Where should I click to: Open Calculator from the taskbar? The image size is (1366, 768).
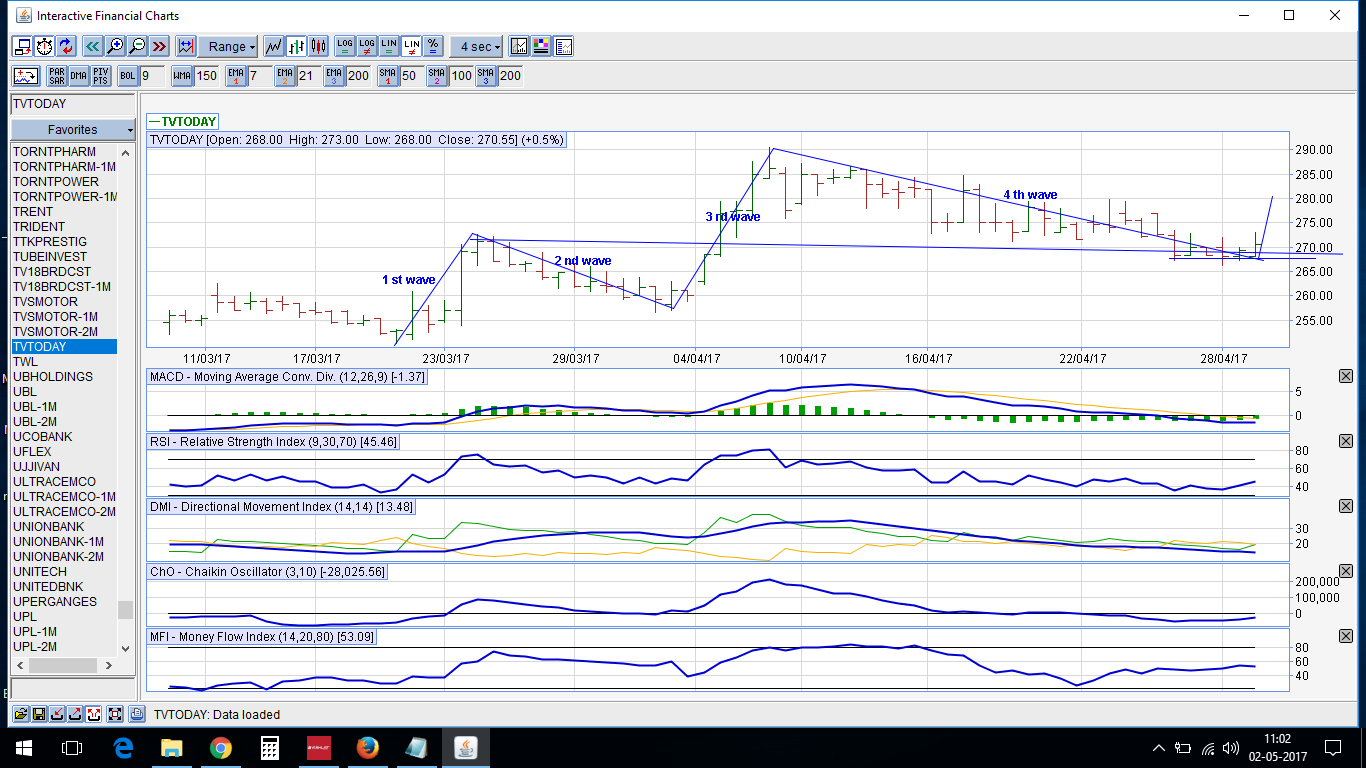269,747
